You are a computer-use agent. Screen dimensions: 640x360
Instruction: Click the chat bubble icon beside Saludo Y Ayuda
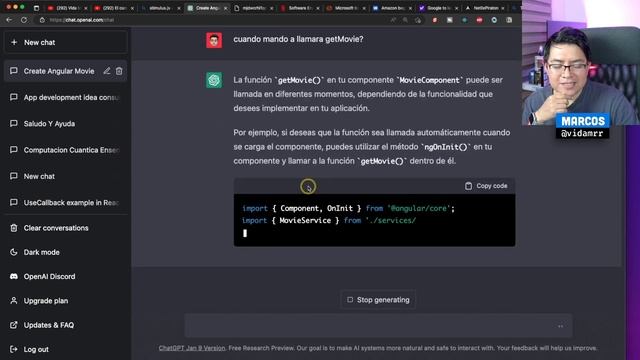point(13,123)
